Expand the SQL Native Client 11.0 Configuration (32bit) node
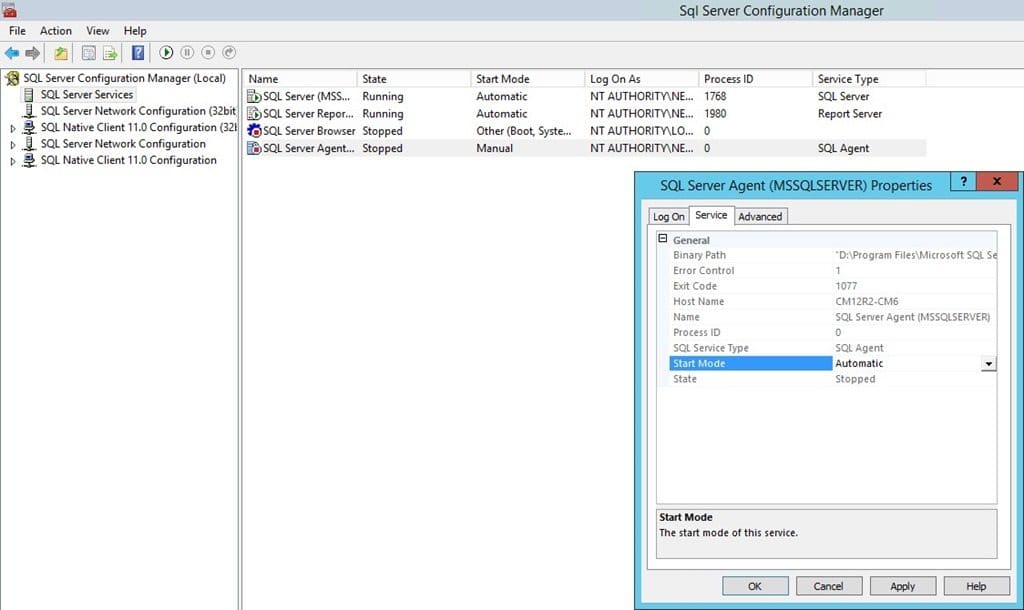Image resolution: width=1024 pixels, height=610 pixels. click(x=12, y=129)
